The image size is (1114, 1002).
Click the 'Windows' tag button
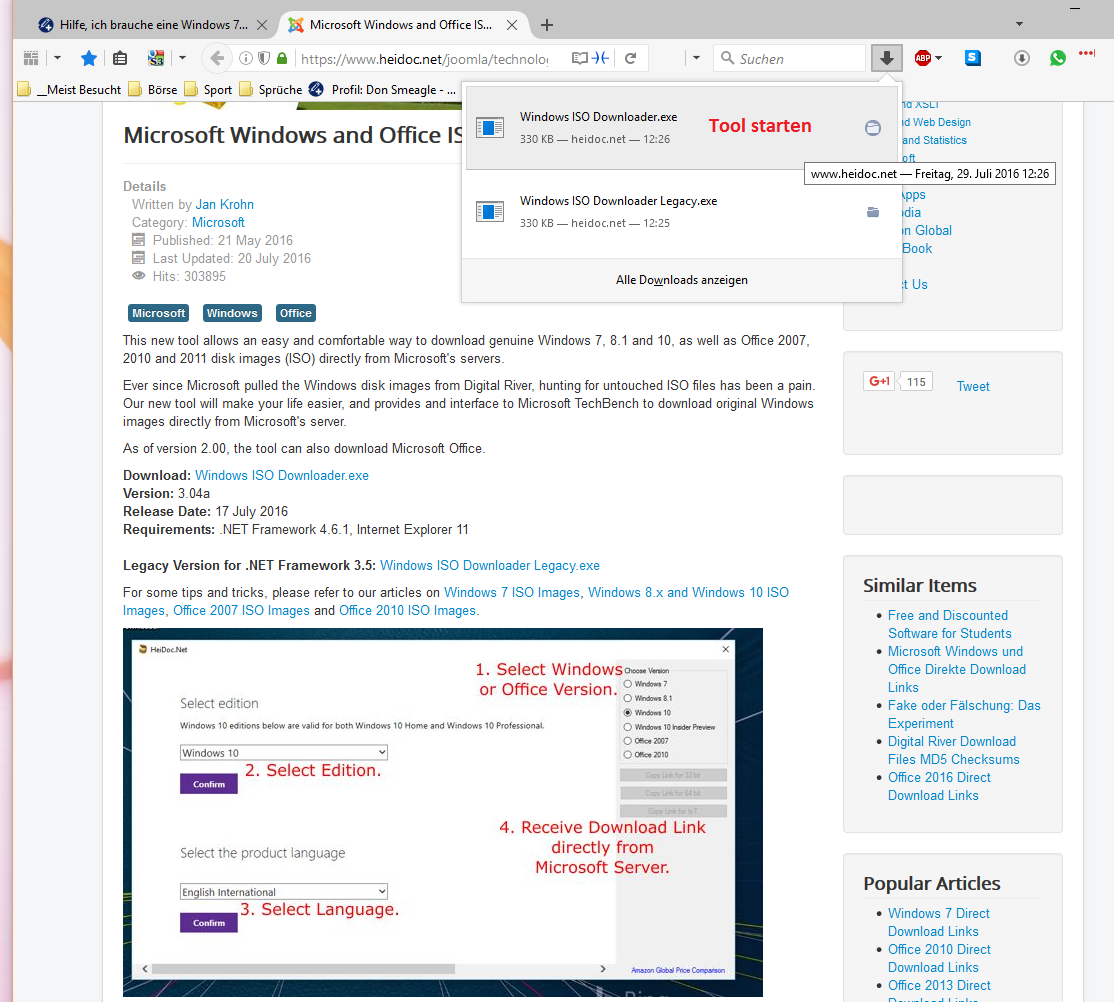tap(232, 313)
